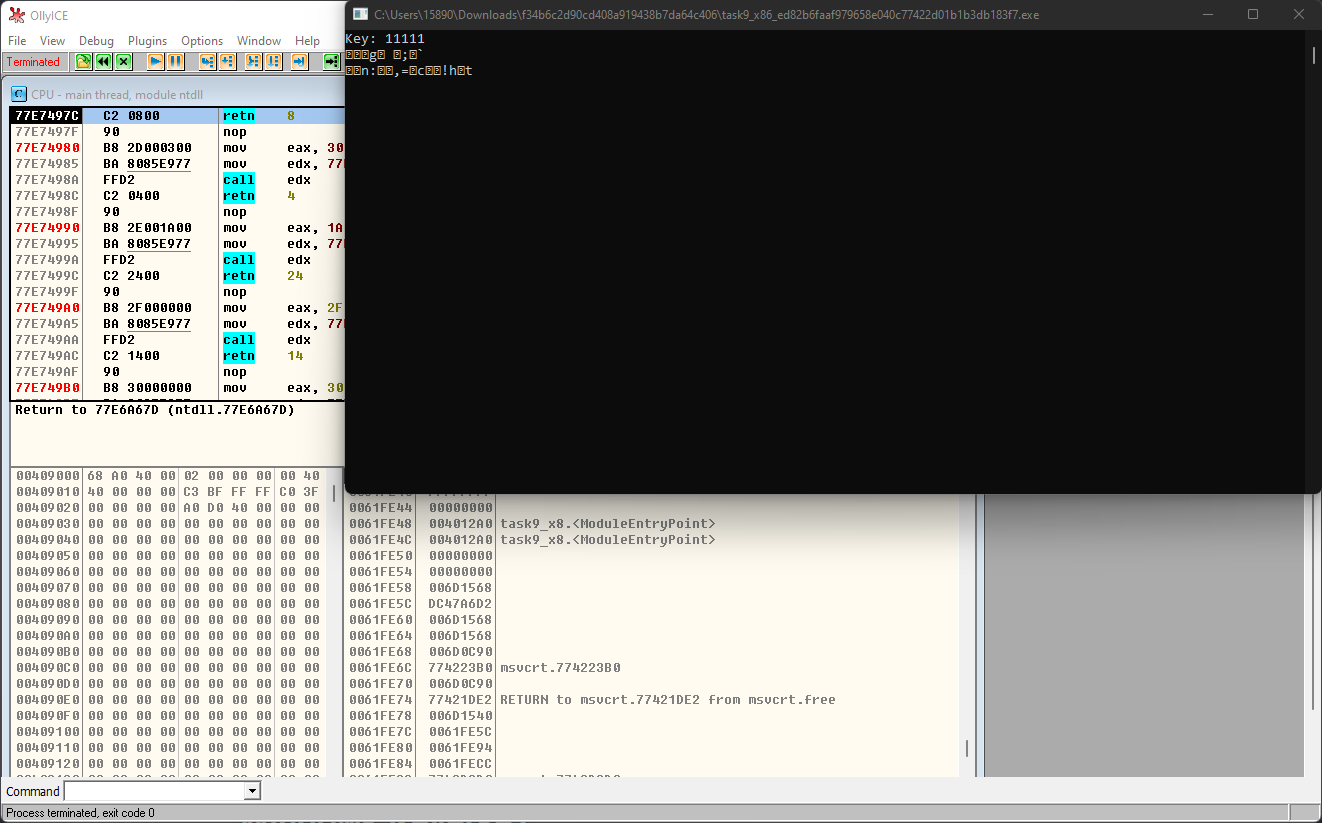
Task: Close the task9_x86 console window
Action: [1299, 14]
